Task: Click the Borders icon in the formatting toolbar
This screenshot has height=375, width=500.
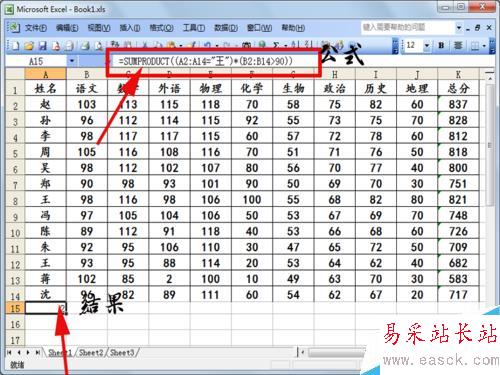Action: [475, 46]
